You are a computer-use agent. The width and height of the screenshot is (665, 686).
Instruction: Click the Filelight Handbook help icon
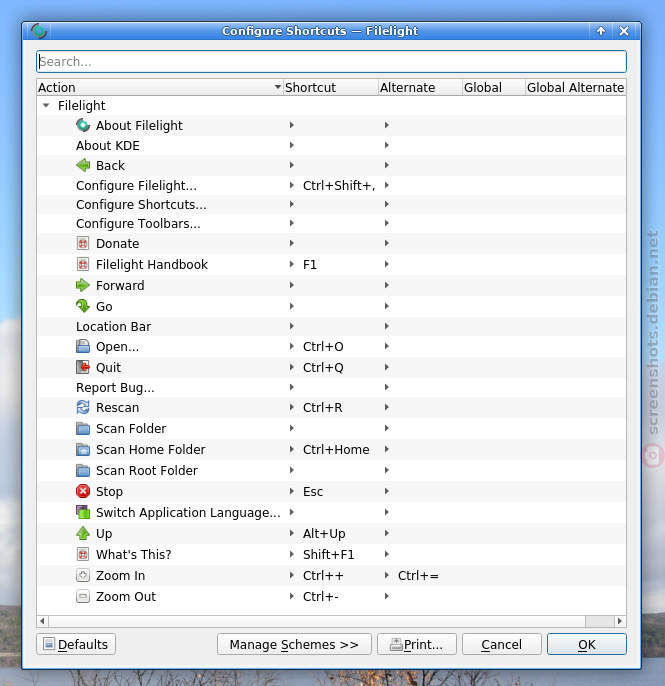click(x=83, y=264)
